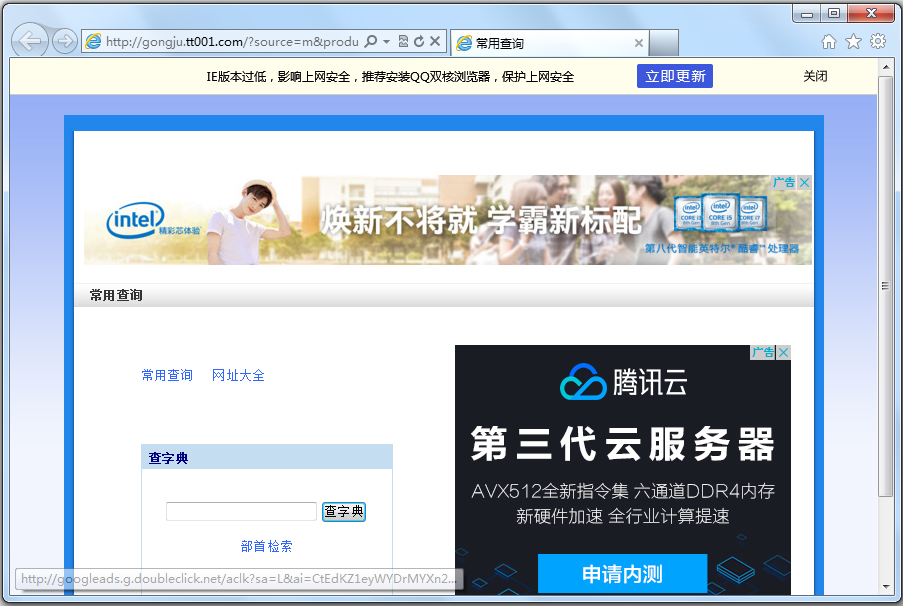Maximize the browser window

point(833,14)
